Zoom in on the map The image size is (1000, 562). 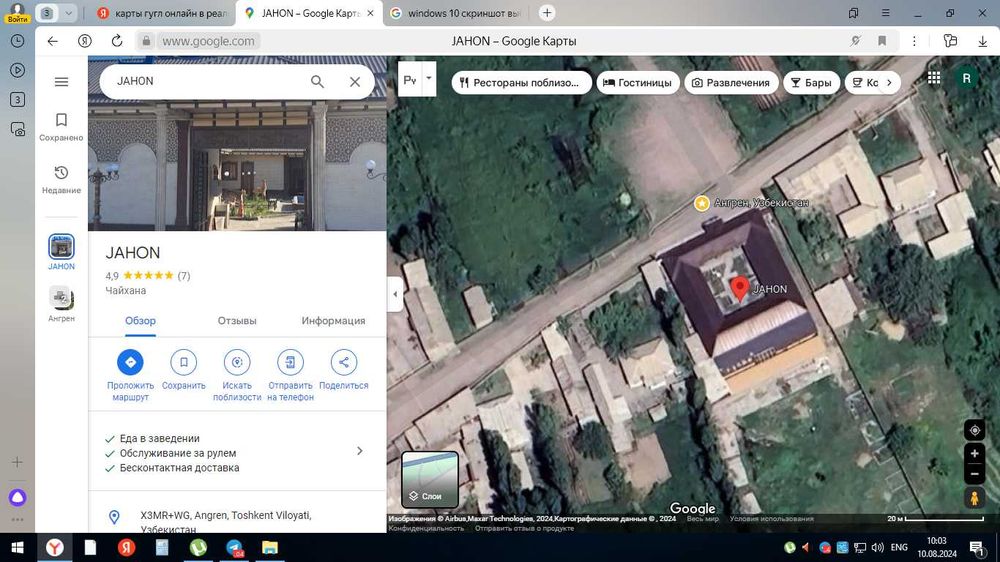tap(974, 454)
